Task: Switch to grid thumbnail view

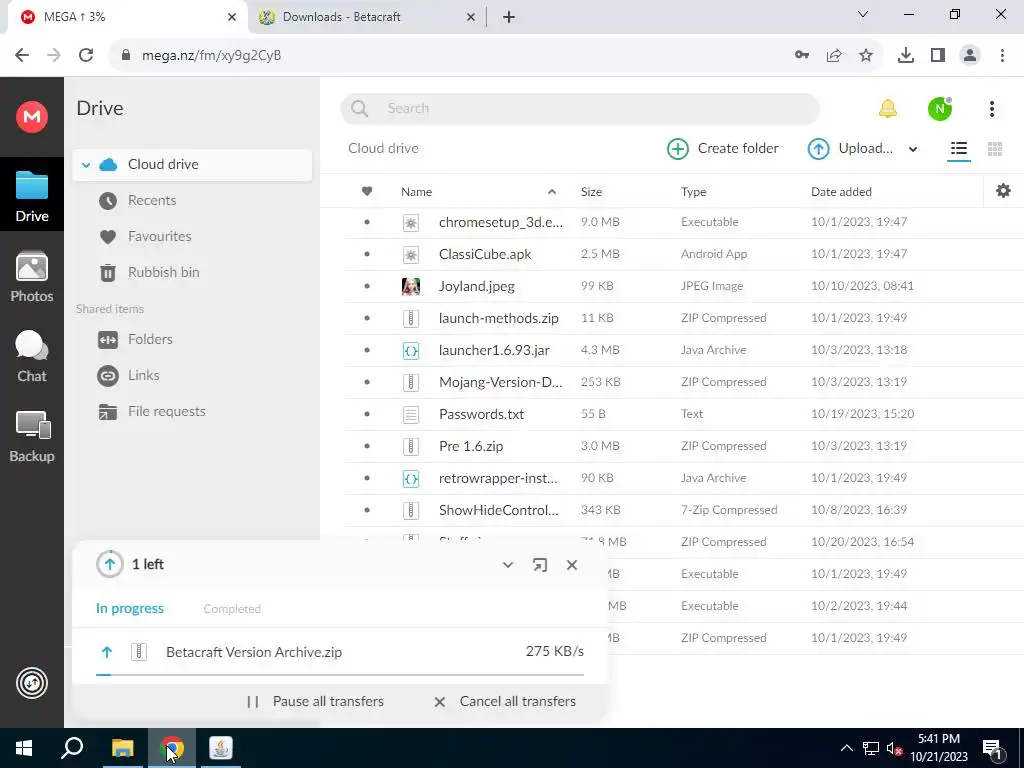Action: click(995, 149)
